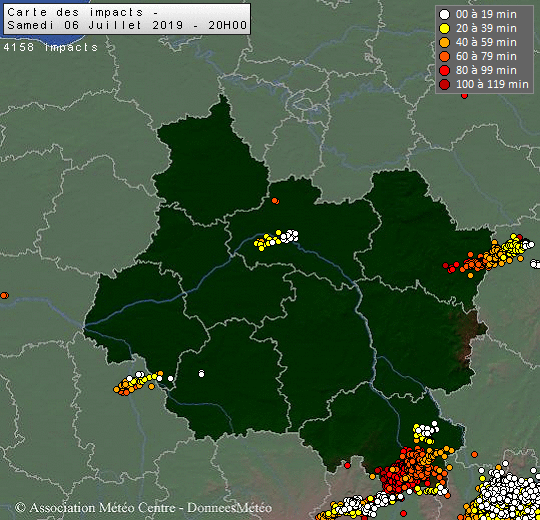Click the dark-red 100 à 119 min legend swatch
The height and width of the screenshot is (520, 540).
coord(445,84)
